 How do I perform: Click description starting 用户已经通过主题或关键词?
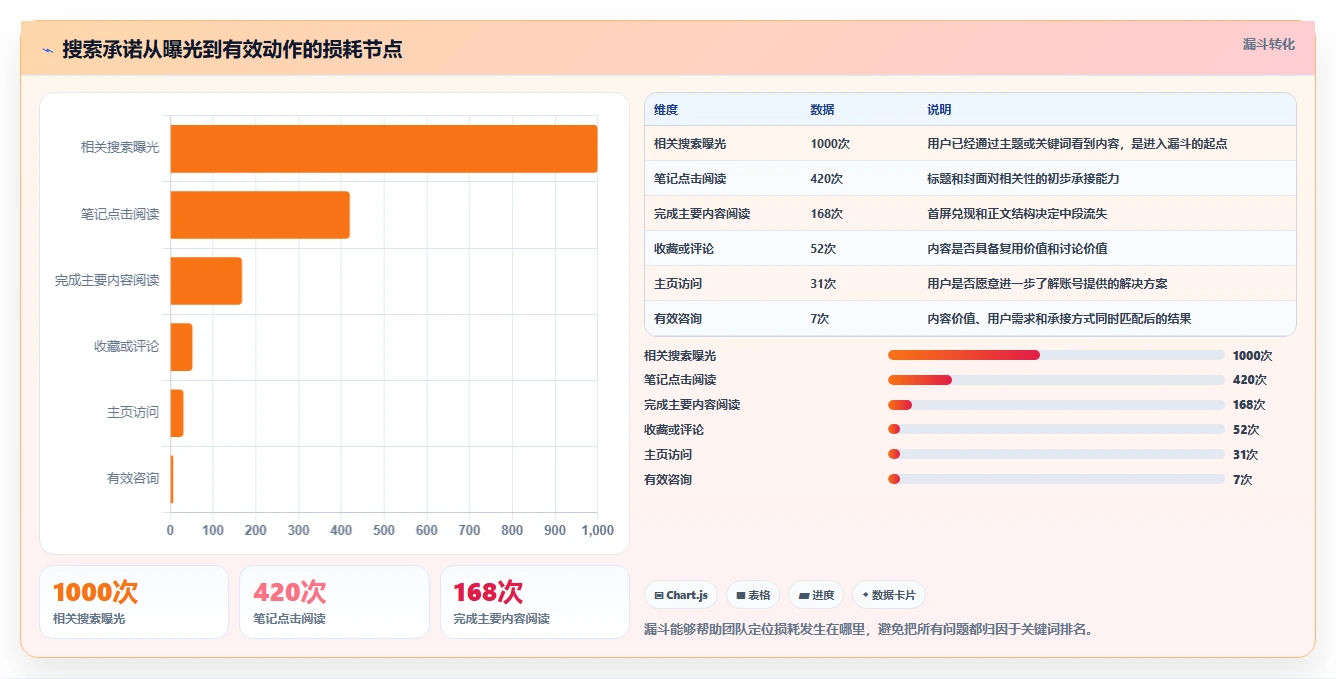1077,144
